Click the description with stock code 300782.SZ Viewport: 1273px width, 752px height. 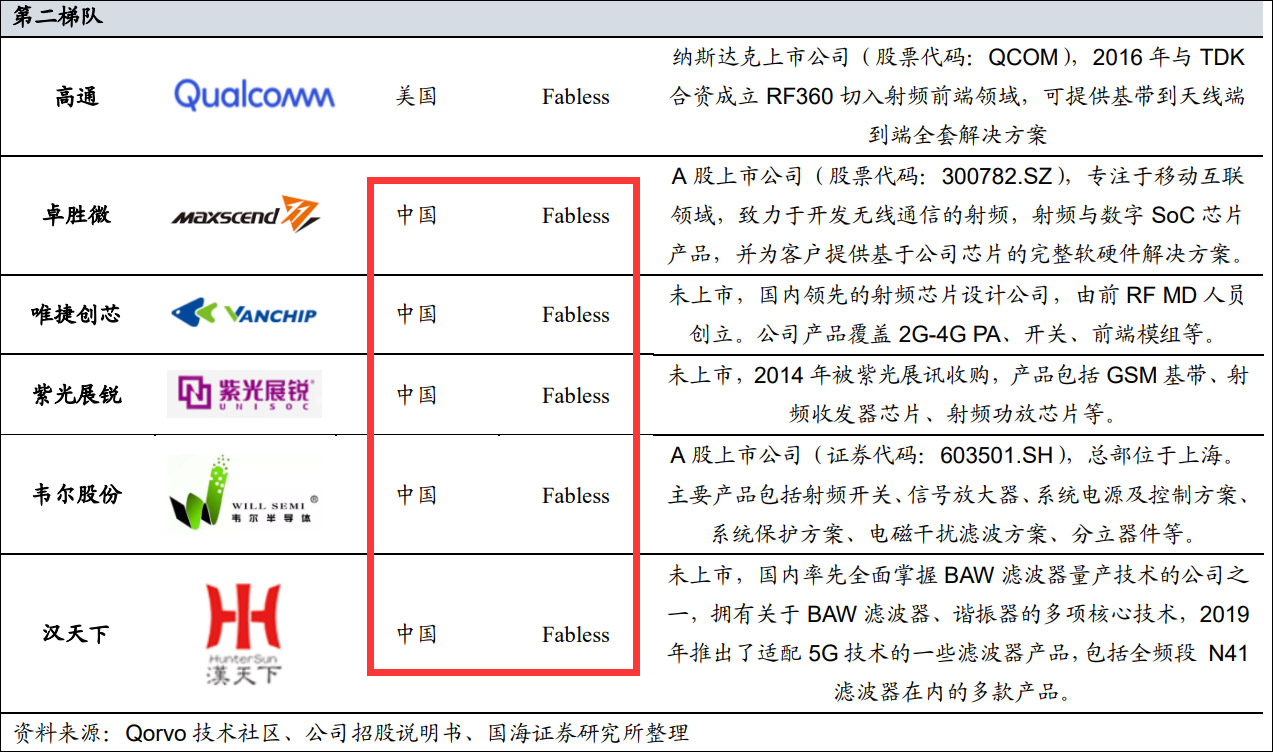click(x=957, y=215)
